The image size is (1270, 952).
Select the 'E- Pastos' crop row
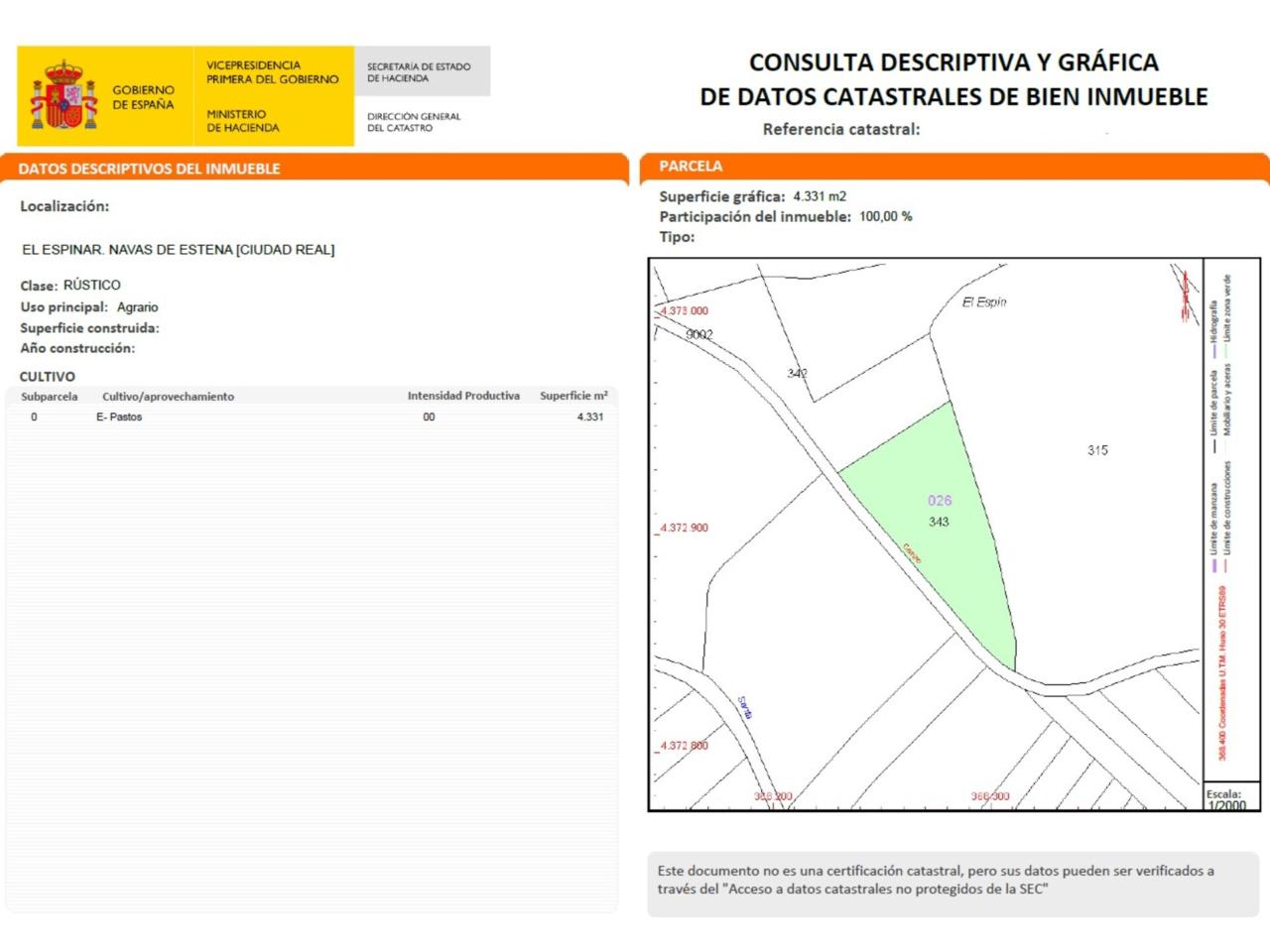coord(119,417)
